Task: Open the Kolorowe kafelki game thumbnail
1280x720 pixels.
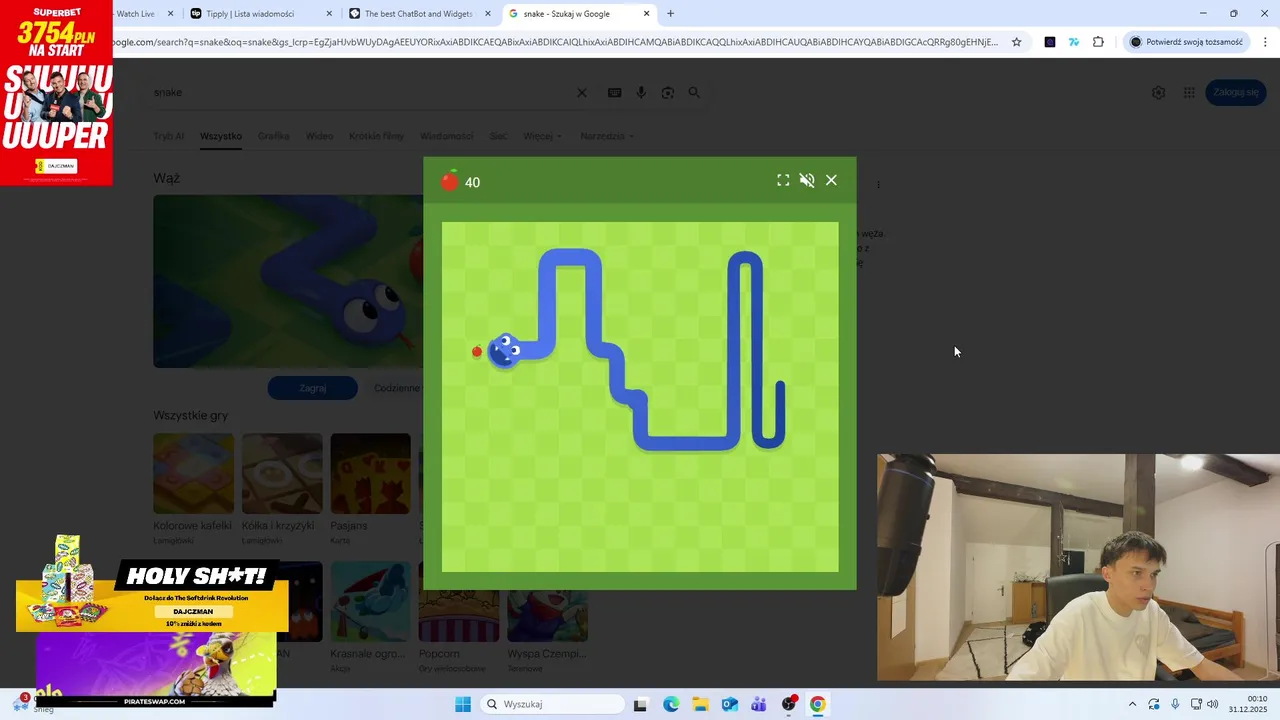Action: coord(193,473)
